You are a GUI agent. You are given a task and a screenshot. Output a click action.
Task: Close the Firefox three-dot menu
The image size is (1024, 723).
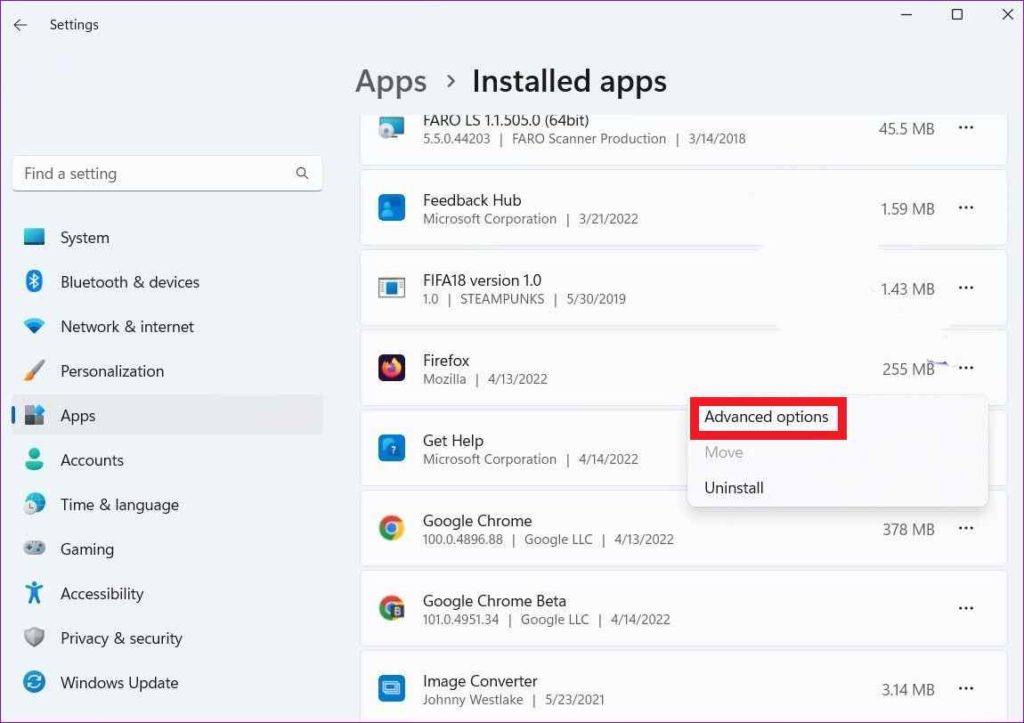pos(966,368)
